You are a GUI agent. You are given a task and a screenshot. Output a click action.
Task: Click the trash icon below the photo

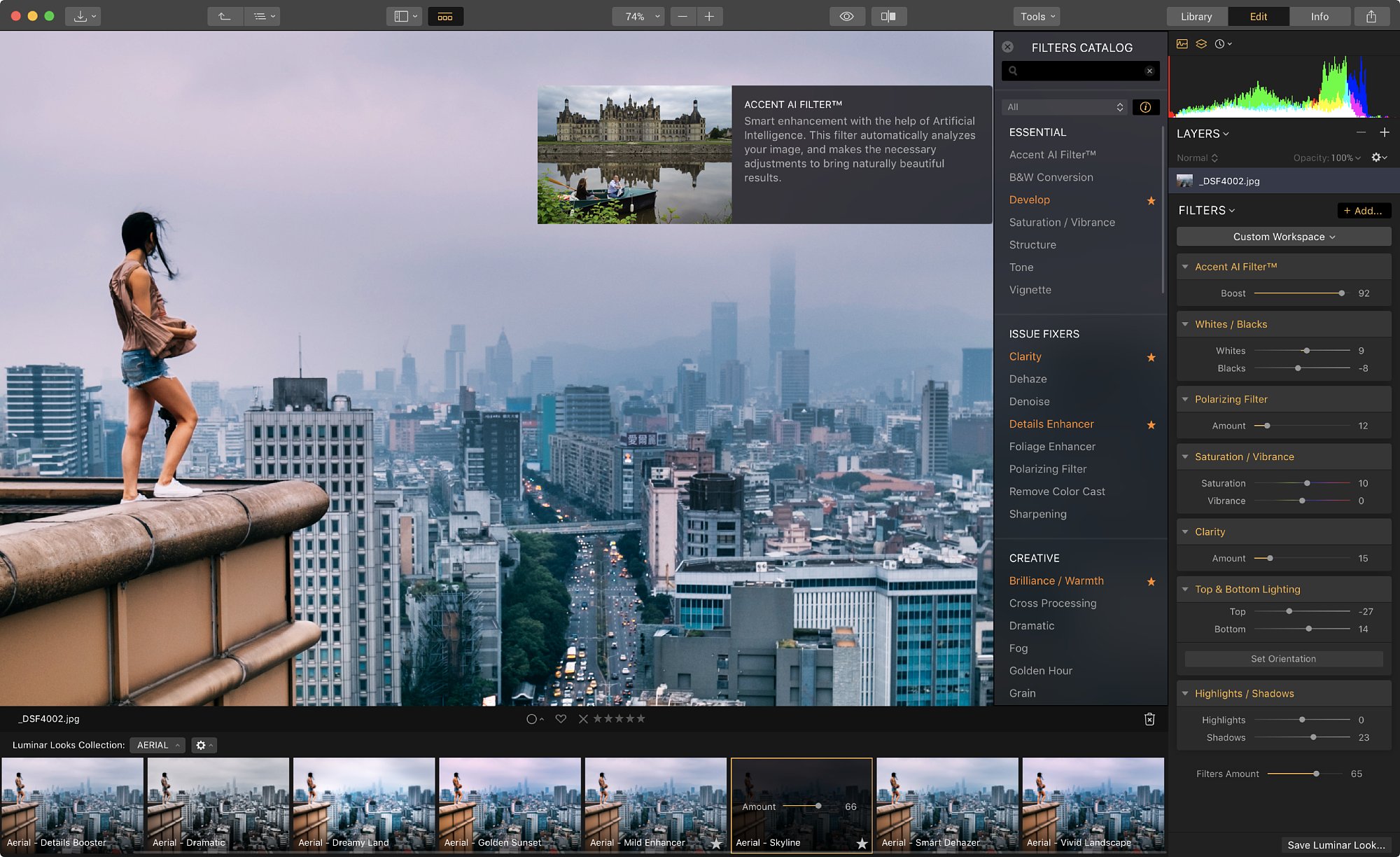point(1149,719)
